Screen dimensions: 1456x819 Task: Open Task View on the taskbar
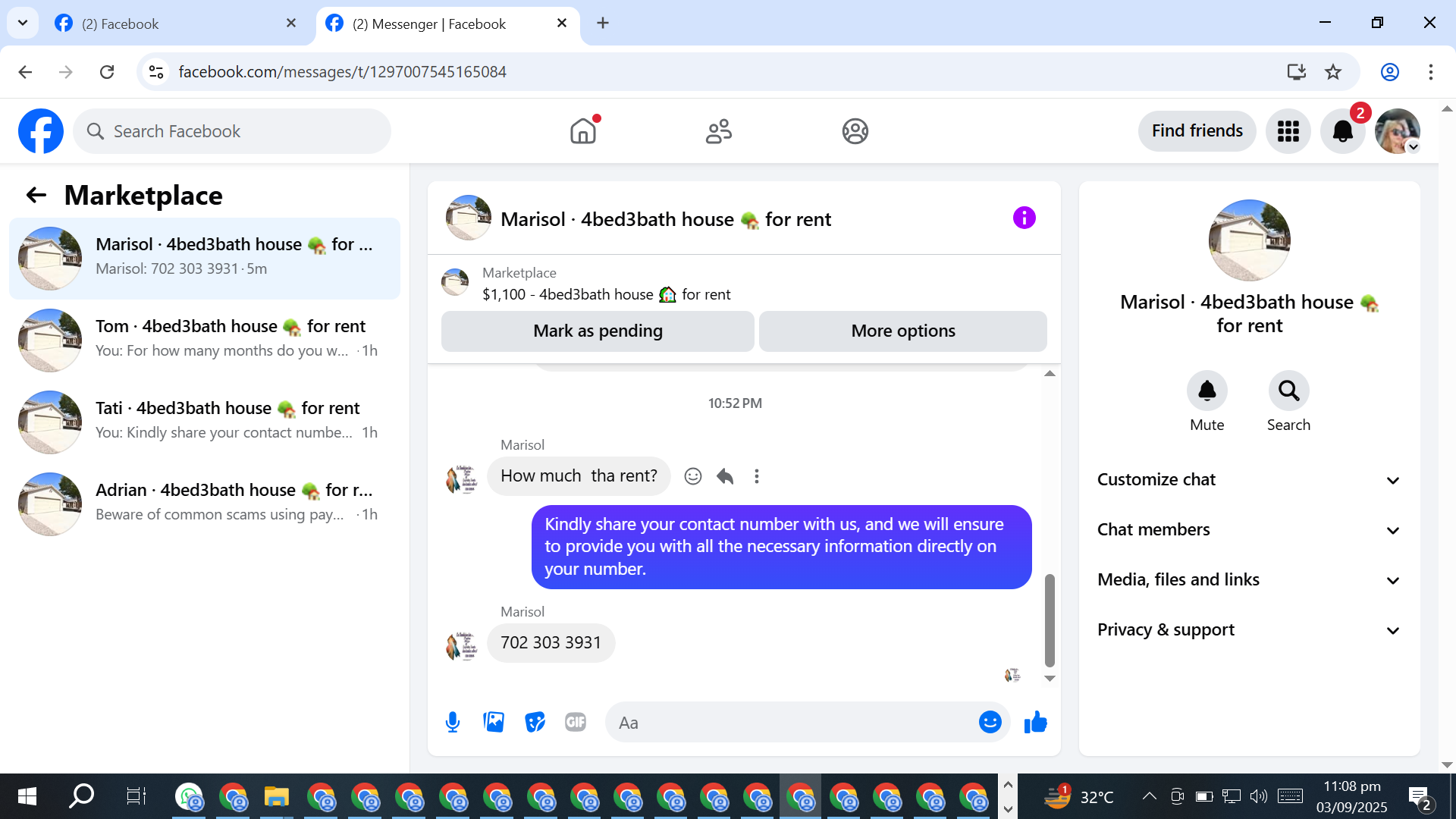136,796
